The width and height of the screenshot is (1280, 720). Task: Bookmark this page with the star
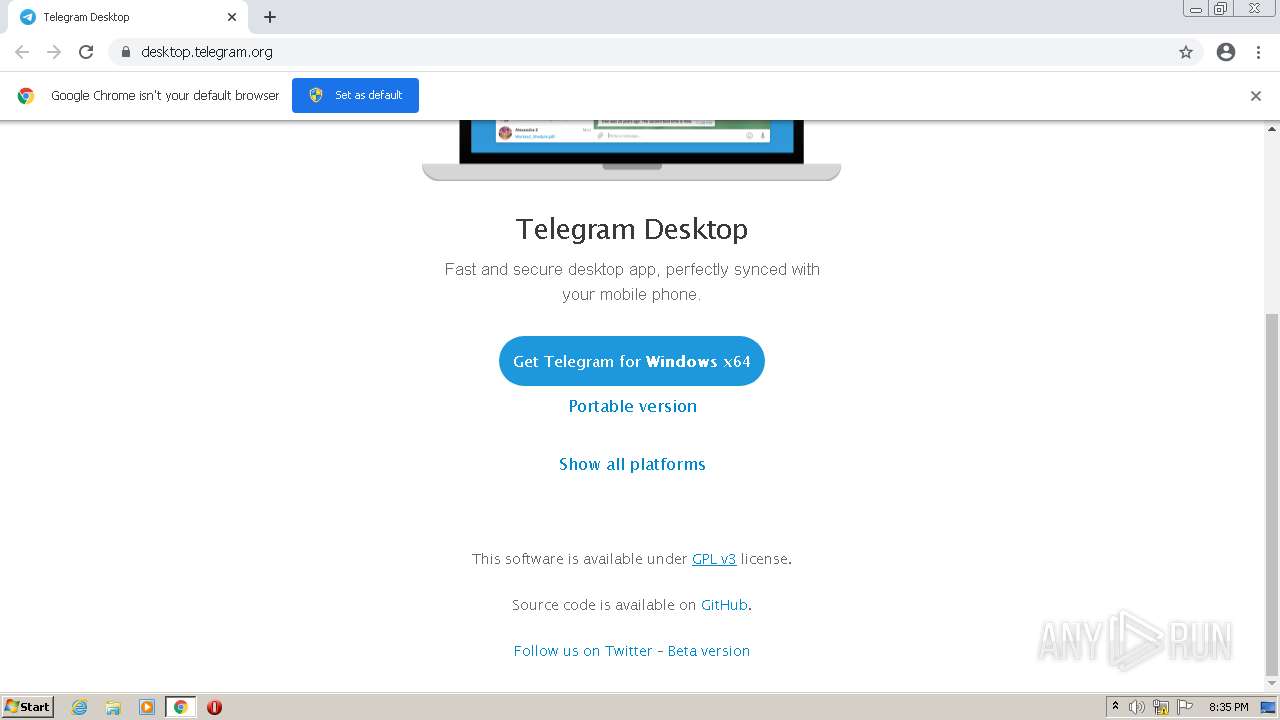point(1186,52)
